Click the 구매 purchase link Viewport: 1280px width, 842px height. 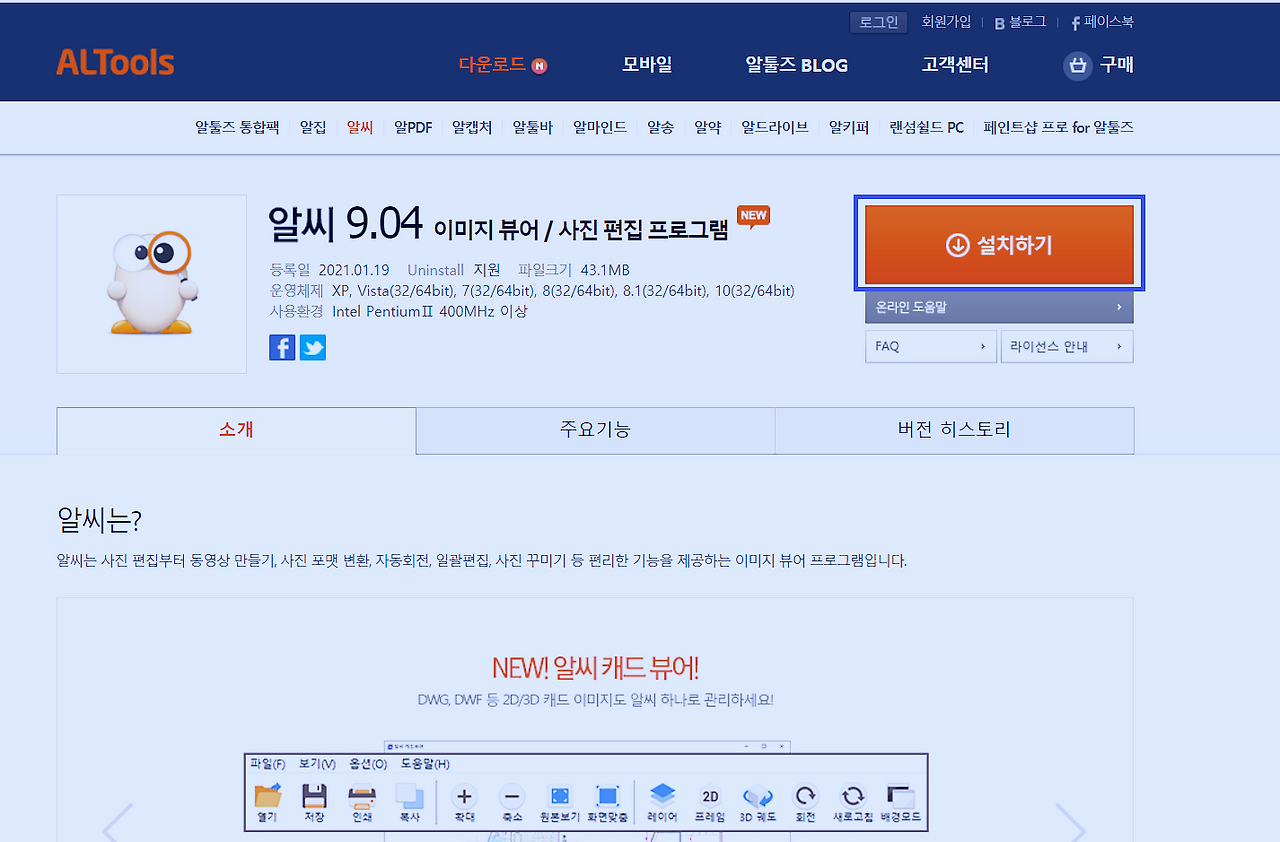point(1117,65)
